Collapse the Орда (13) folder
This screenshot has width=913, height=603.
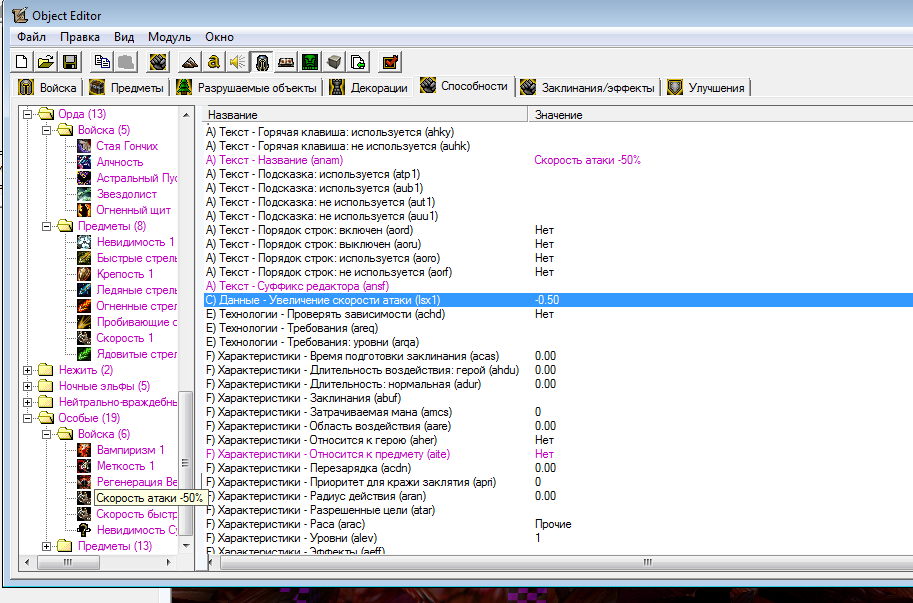click(x=27, y=114)
